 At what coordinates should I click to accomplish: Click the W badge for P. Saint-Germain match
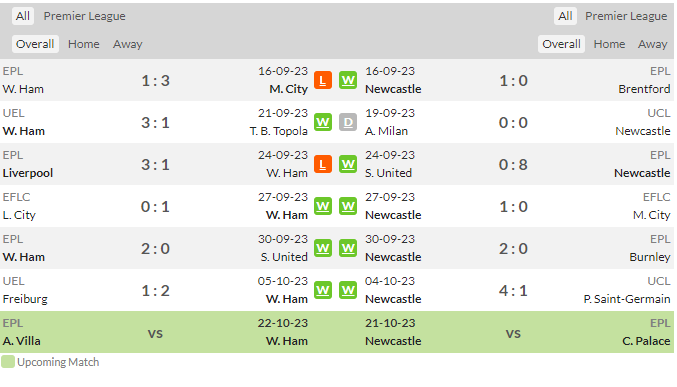pos(348,290)
